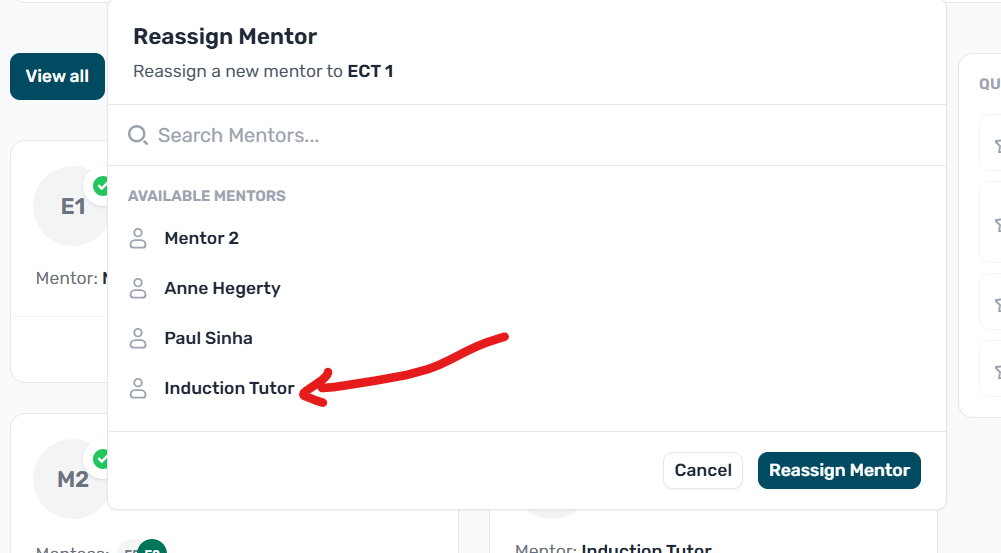The width and height of the screenshot is (1001, 553).
Task: Confirm with the Reassign Mentor button
Action: pyautogui.click(x=839, y=470)
